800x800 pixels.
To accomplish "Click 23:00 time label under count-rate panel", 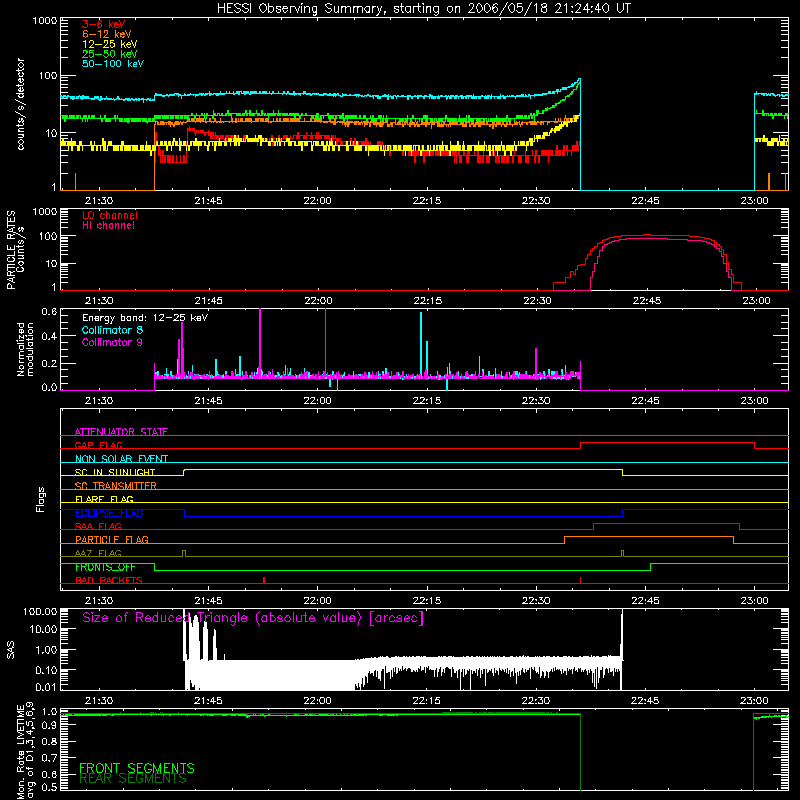I will tap(755, 201).
